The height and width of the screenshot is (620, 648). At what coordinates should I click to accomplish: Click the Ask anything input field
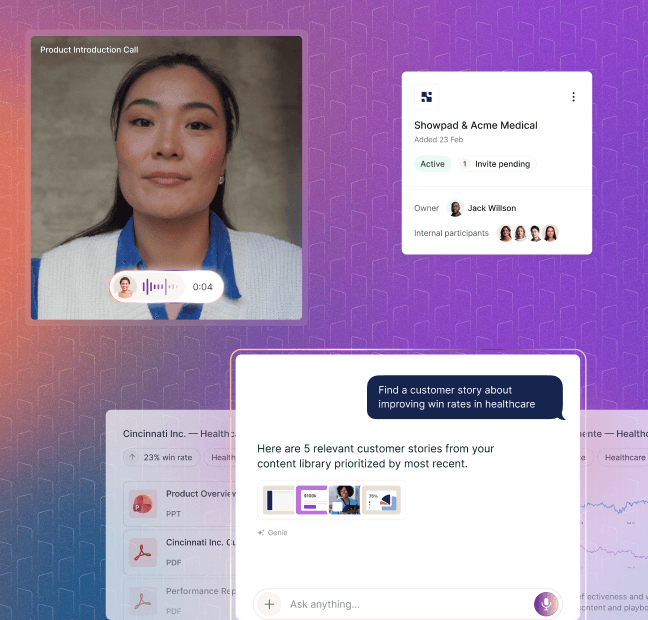[x=408, y=604]
